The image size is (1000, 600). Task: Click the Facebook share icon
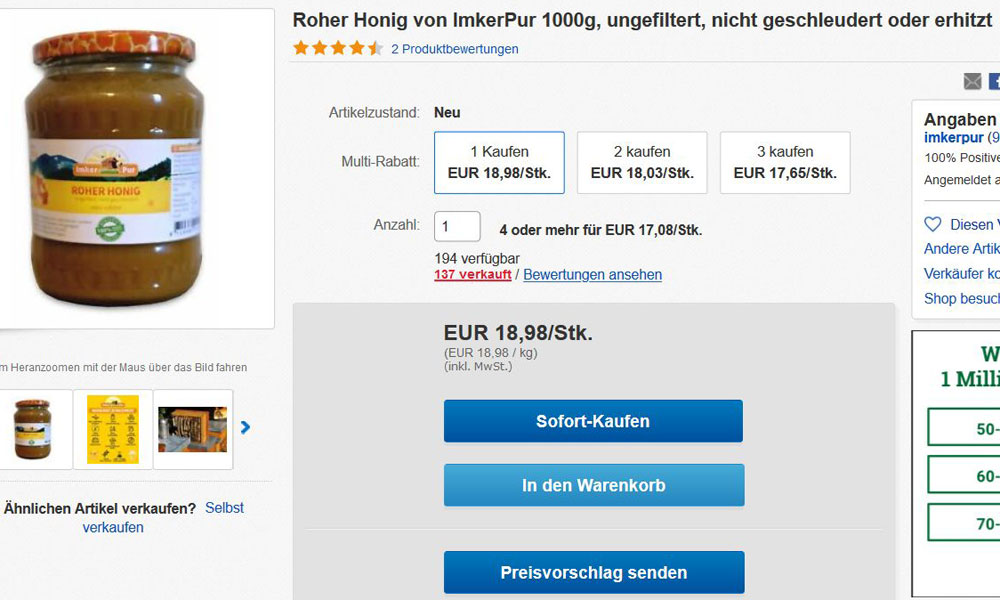click(x=994, y=81)
